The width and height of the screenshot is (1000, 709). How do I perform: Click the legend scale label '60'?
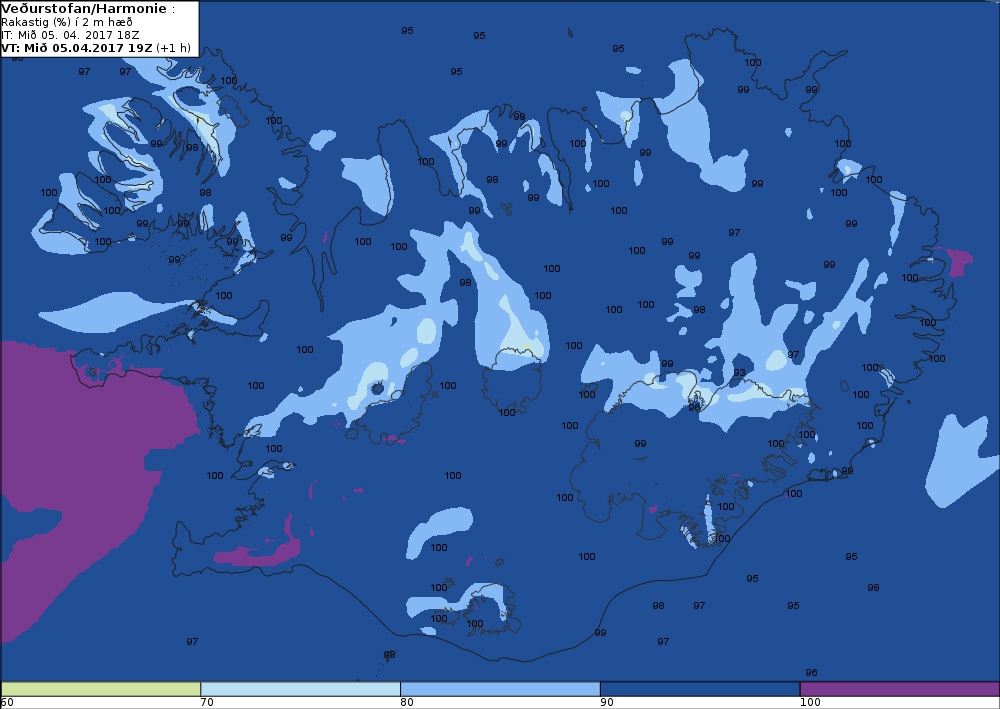tap(7, 702)
